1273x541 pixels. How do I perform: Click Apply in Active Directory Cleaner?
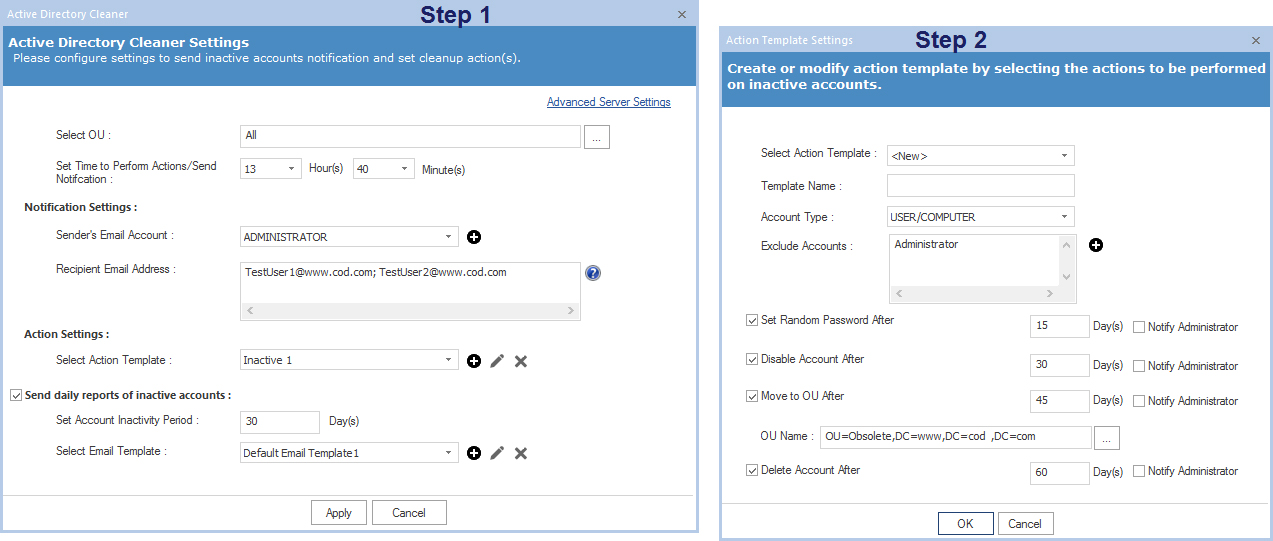tap(339, 513)
